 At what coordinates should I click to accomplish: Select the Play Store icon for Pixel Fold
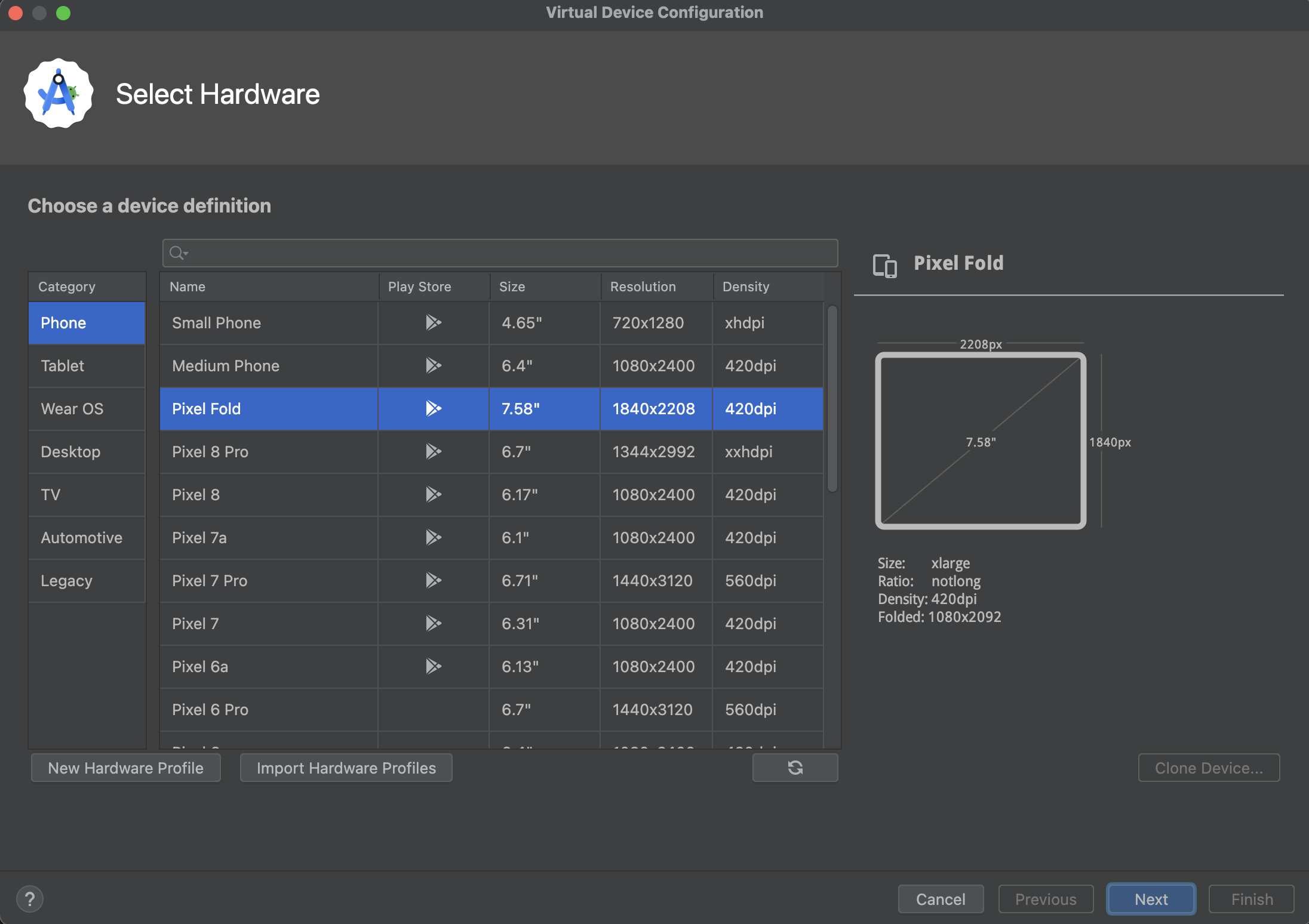tap(432, 408)
